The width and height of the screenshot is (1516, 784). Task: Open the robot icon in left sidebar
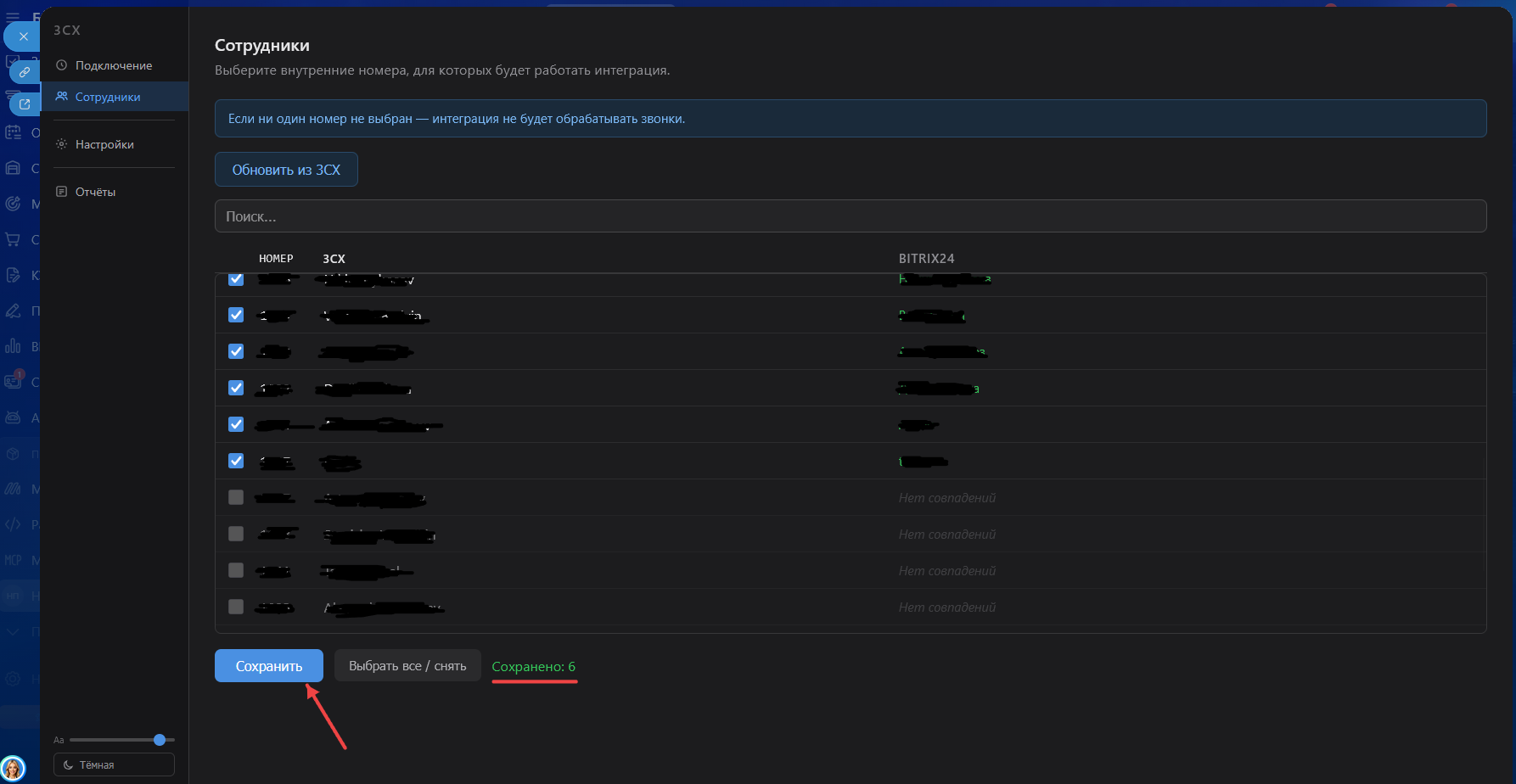13,417
